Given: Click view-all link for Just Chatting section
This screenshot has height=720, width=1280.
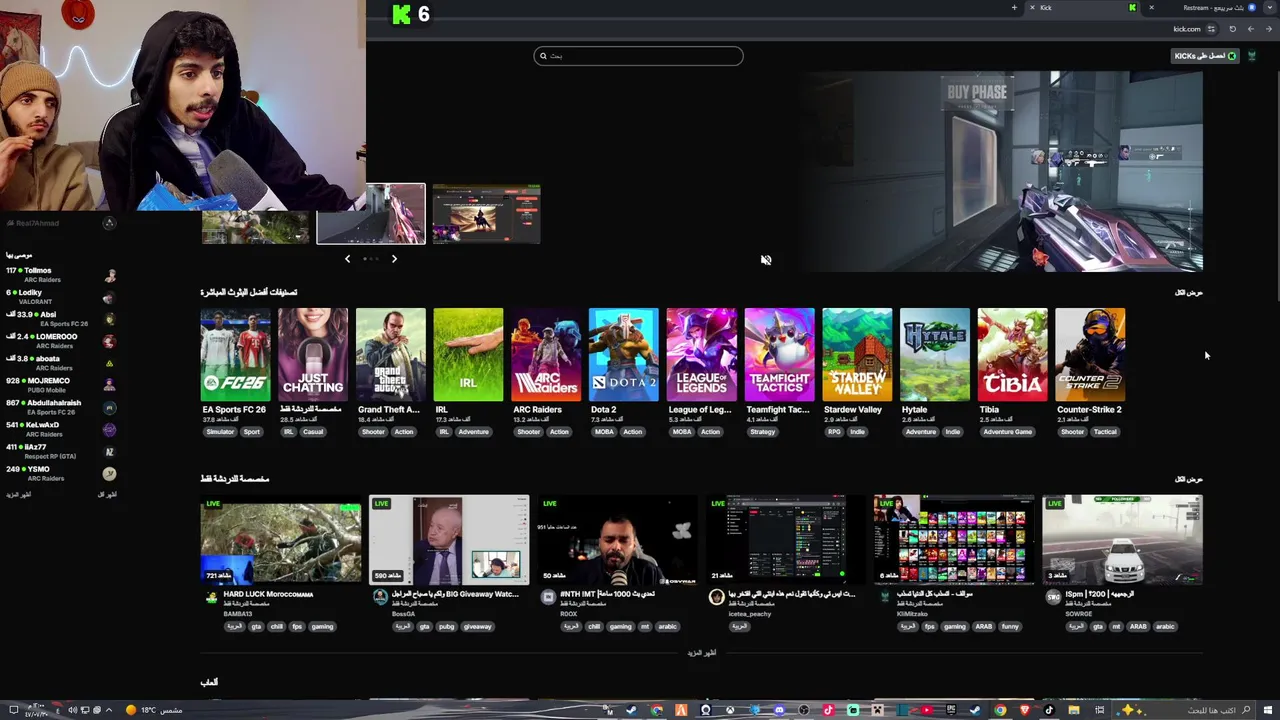Looking at the screenshot, I should click(1188, 479).
